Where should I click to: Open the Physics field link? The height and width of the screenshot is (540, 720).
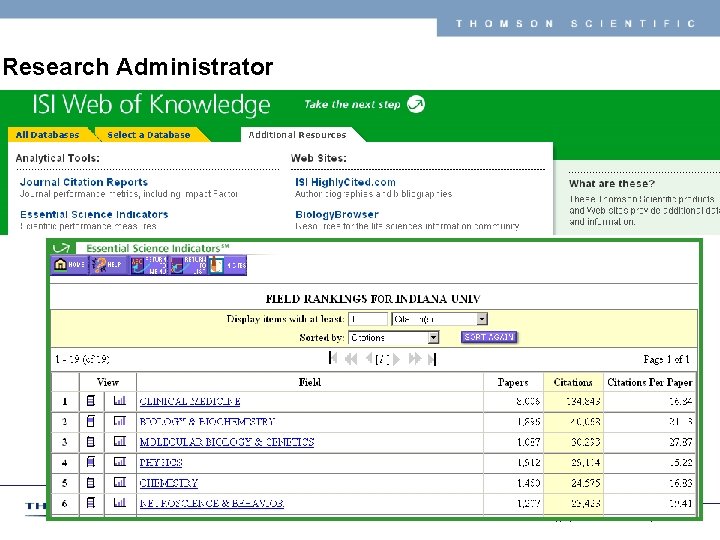pyautogui.click(x=161, y=462)
